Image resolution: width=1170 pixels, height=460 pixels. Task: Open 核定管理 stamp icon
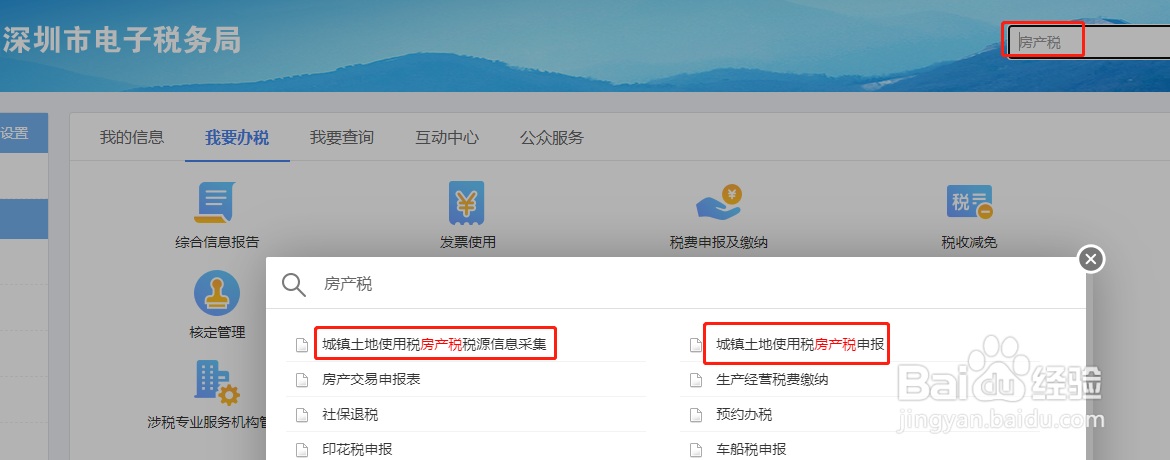coord(216,293)
